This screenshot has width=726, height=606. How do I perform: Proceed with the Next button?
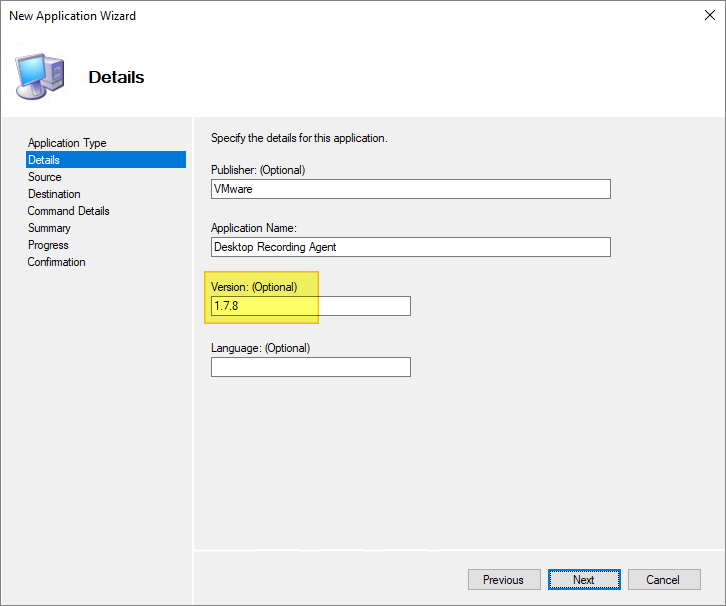tap(584, 580)
